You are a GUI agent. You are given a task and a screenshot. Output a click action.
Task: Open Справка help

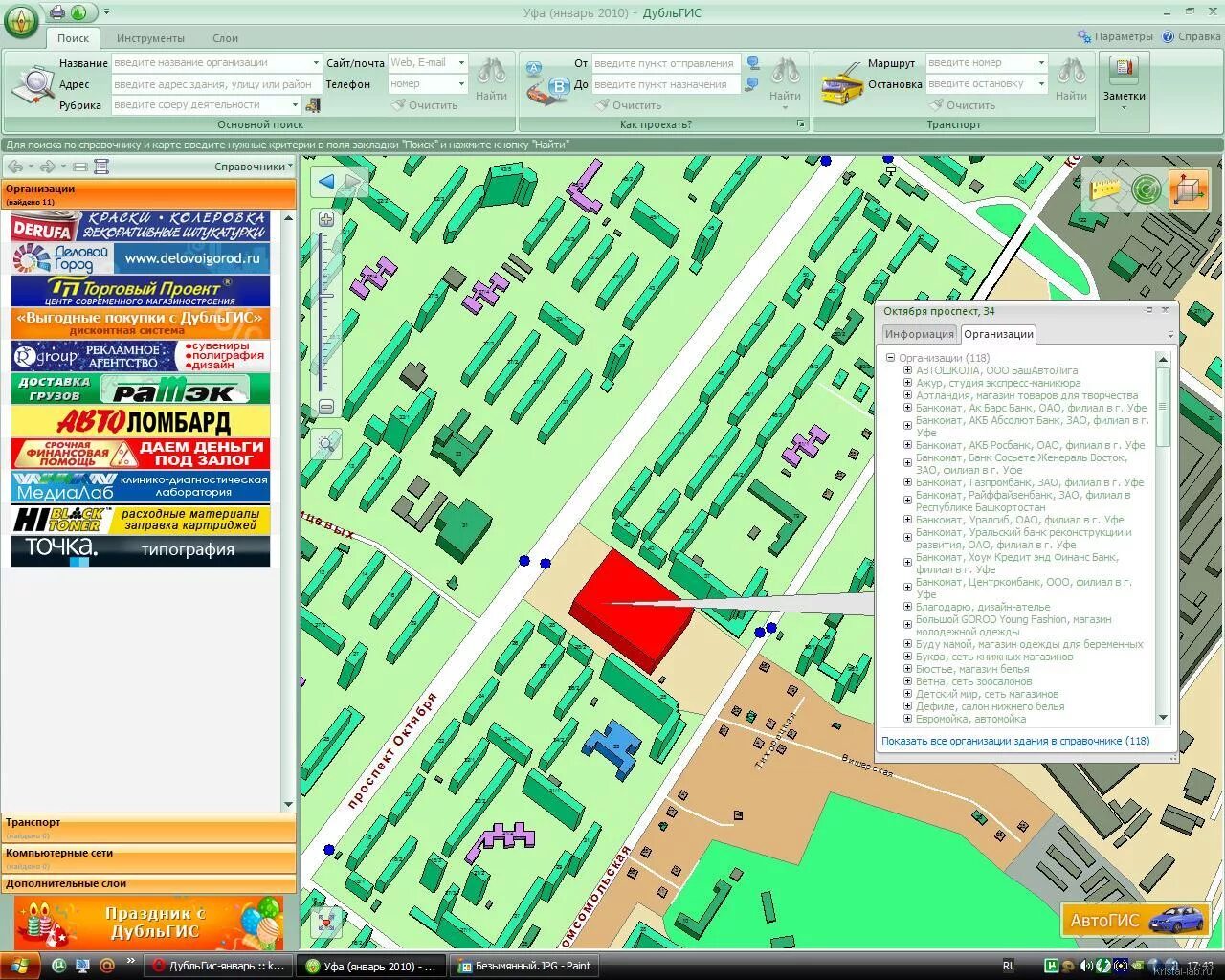click(x=1192, y=36)
